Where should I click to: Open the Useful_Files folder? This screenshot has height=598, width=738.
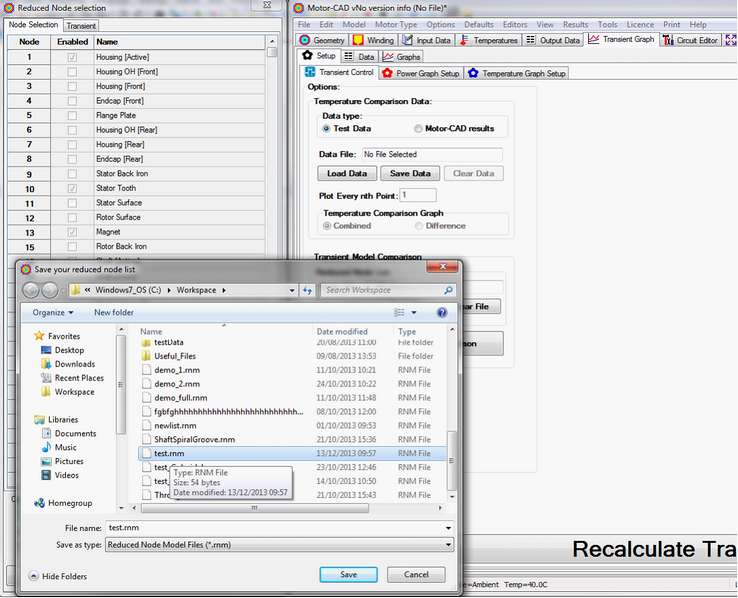(175, 356)
